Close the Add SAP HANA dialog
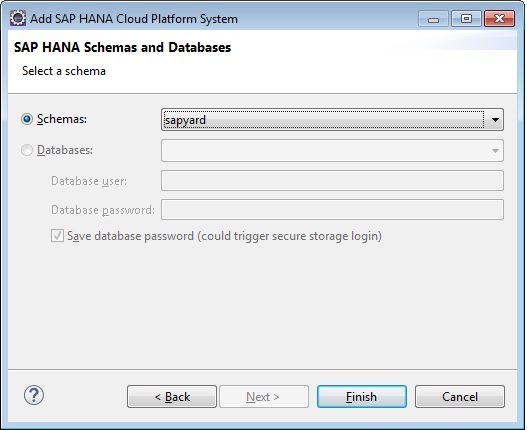The image size is (527, 430). point(499,18)
